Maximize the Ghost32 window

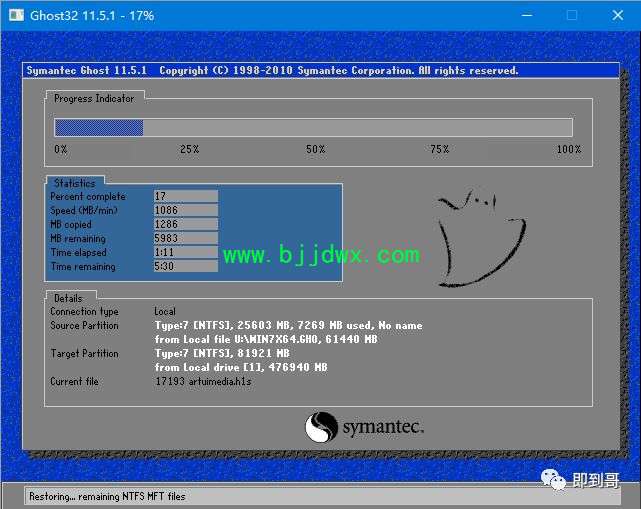[572, 16]
